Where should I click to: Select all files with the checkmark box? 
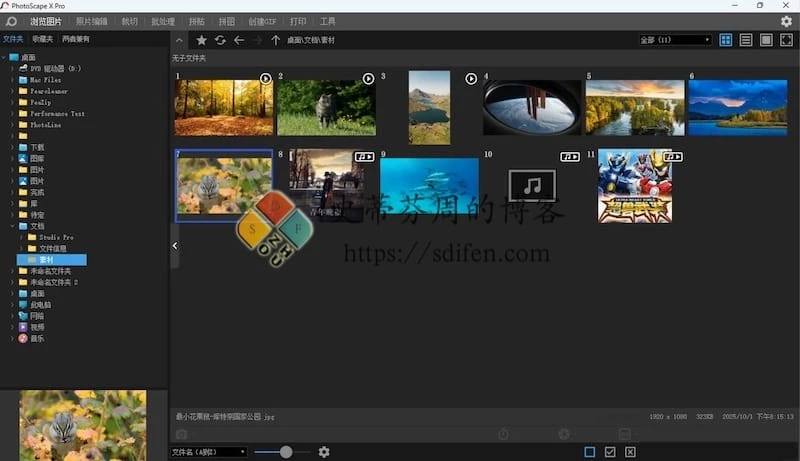pyautogui.click(x=610, y=452)
